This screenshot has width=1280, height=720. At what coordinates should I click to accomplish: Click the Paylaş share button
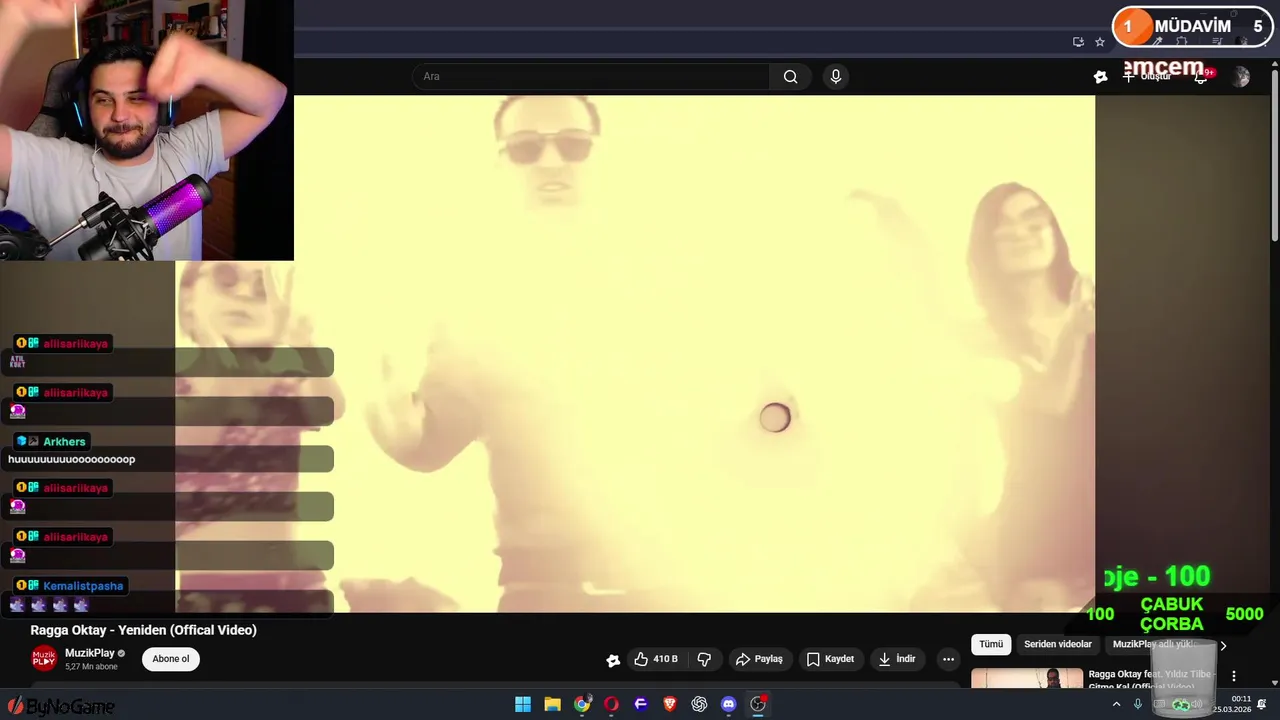point(759,659)
